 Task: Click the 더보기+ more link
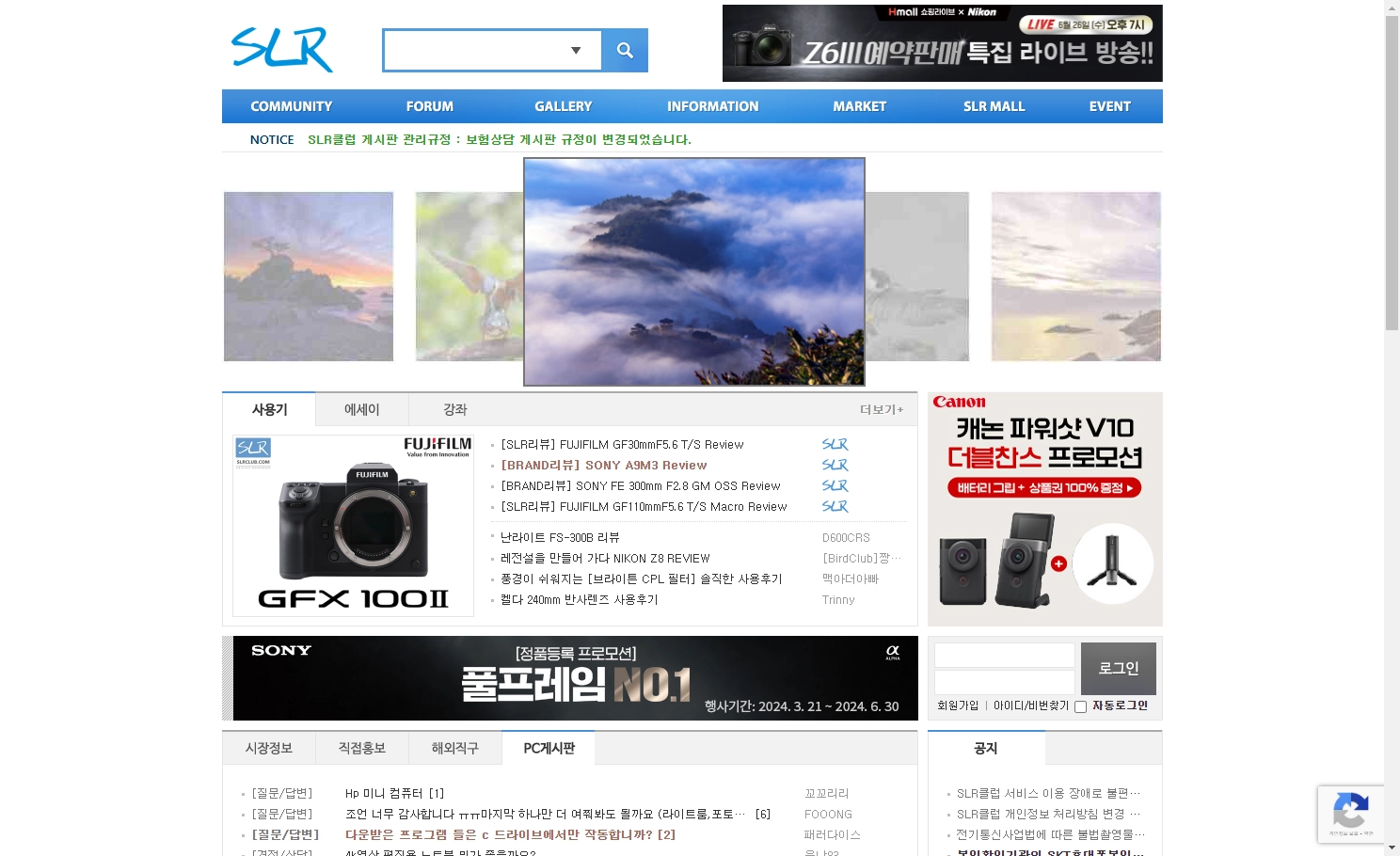click(x=882, y=409)
